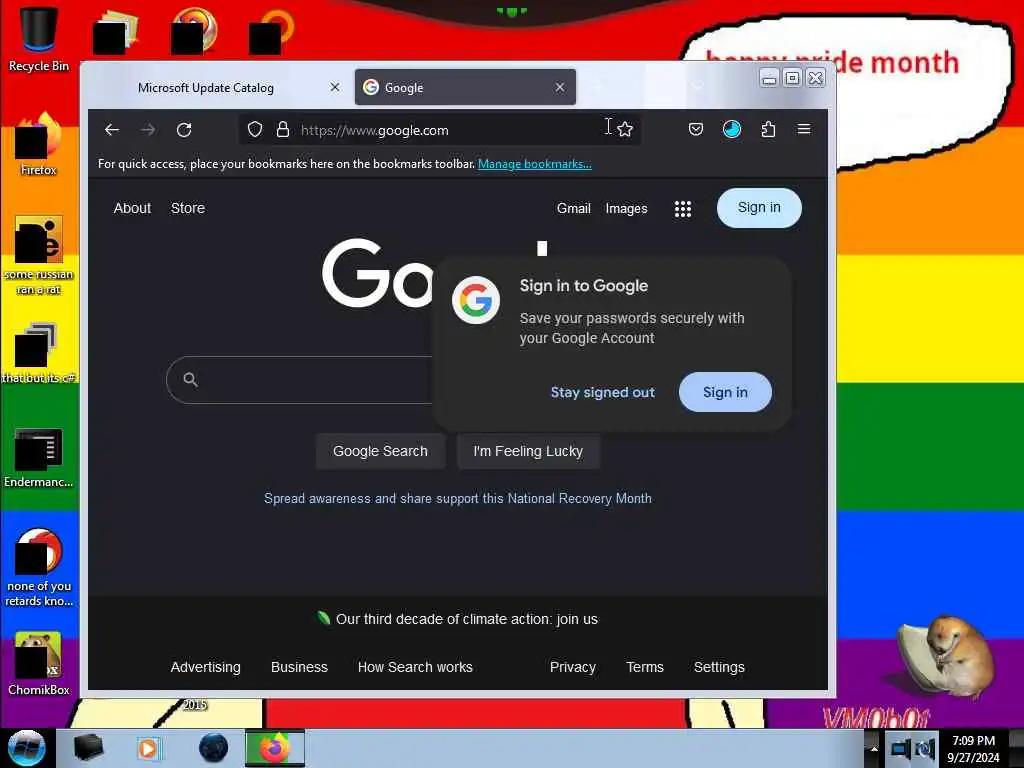Click the network tray icon
This screenshot has height=768, width=1024.
pyautogui.click(x=901, y=748)
